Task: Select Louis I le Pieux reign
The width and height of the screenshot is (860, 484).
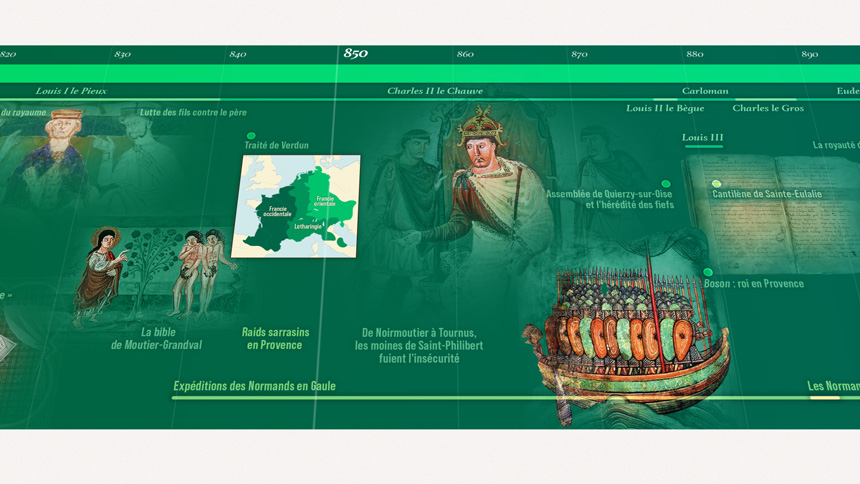Action: (x=71, y=91)
